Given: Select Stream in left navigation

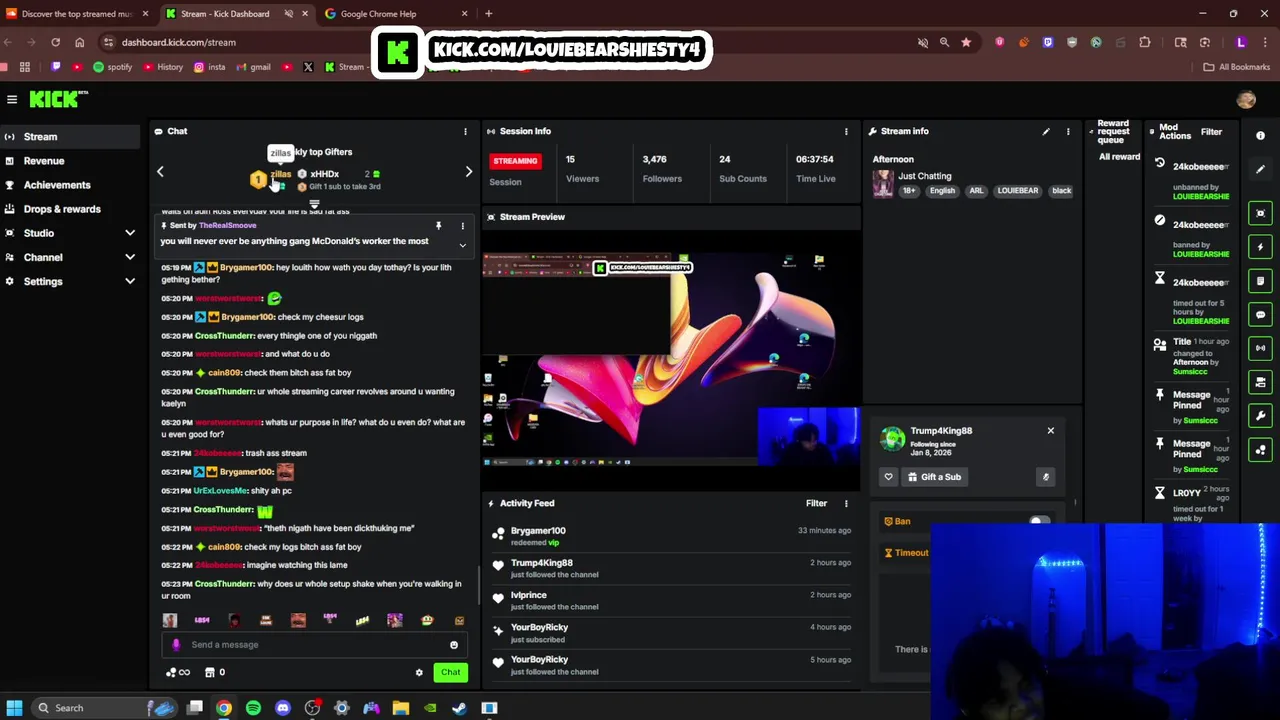Looking at the screenshot, I should (x=70, y=137).
